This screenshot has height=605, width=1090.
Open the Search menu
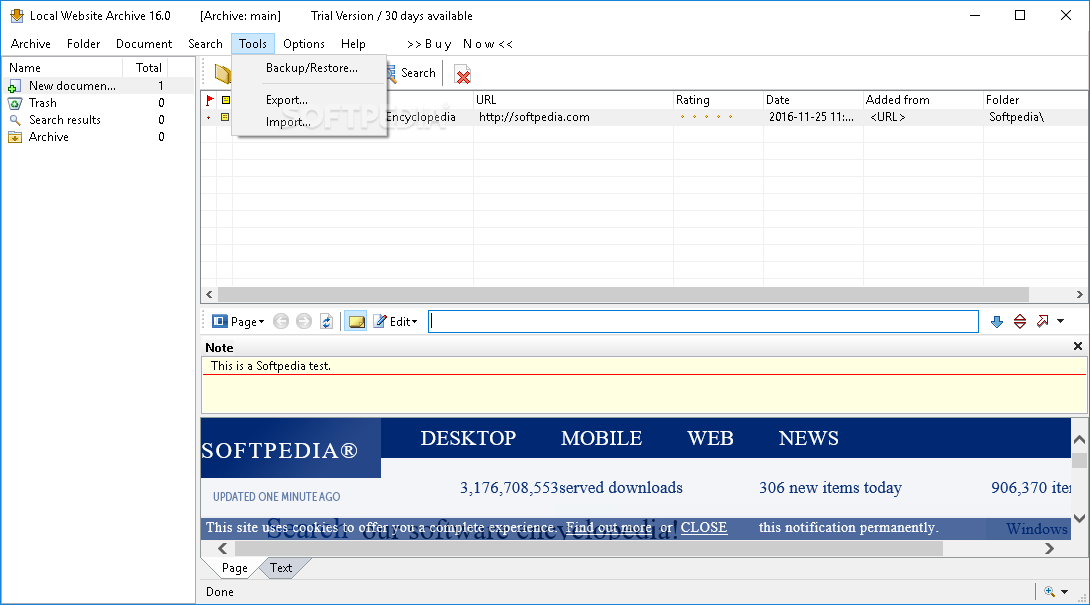click(x=205, y=44)
